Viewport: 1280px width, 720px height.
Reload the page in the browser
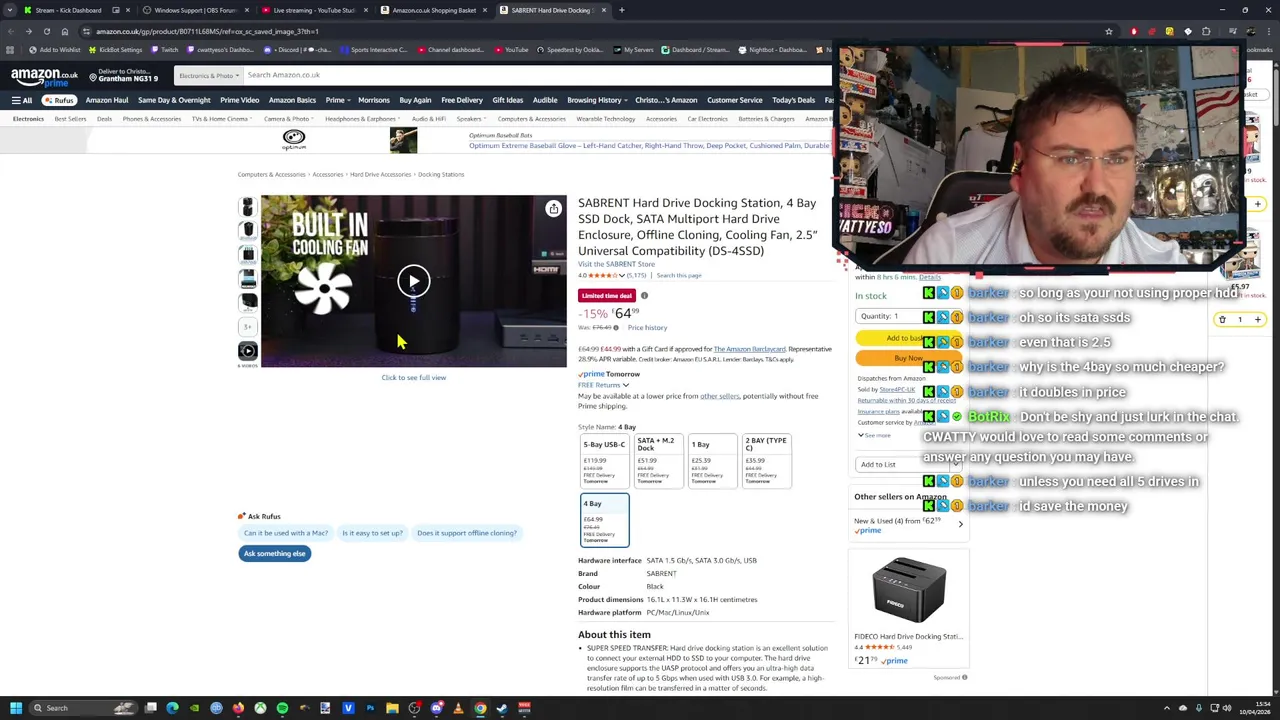point(46,31)
